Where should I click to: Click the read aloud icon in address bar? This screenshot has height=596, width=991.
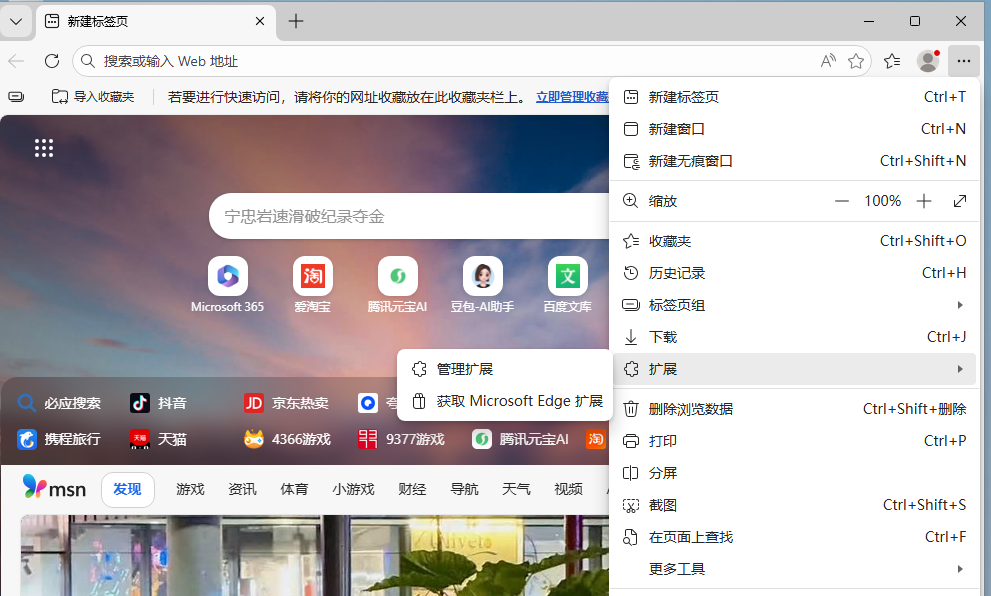828,61
